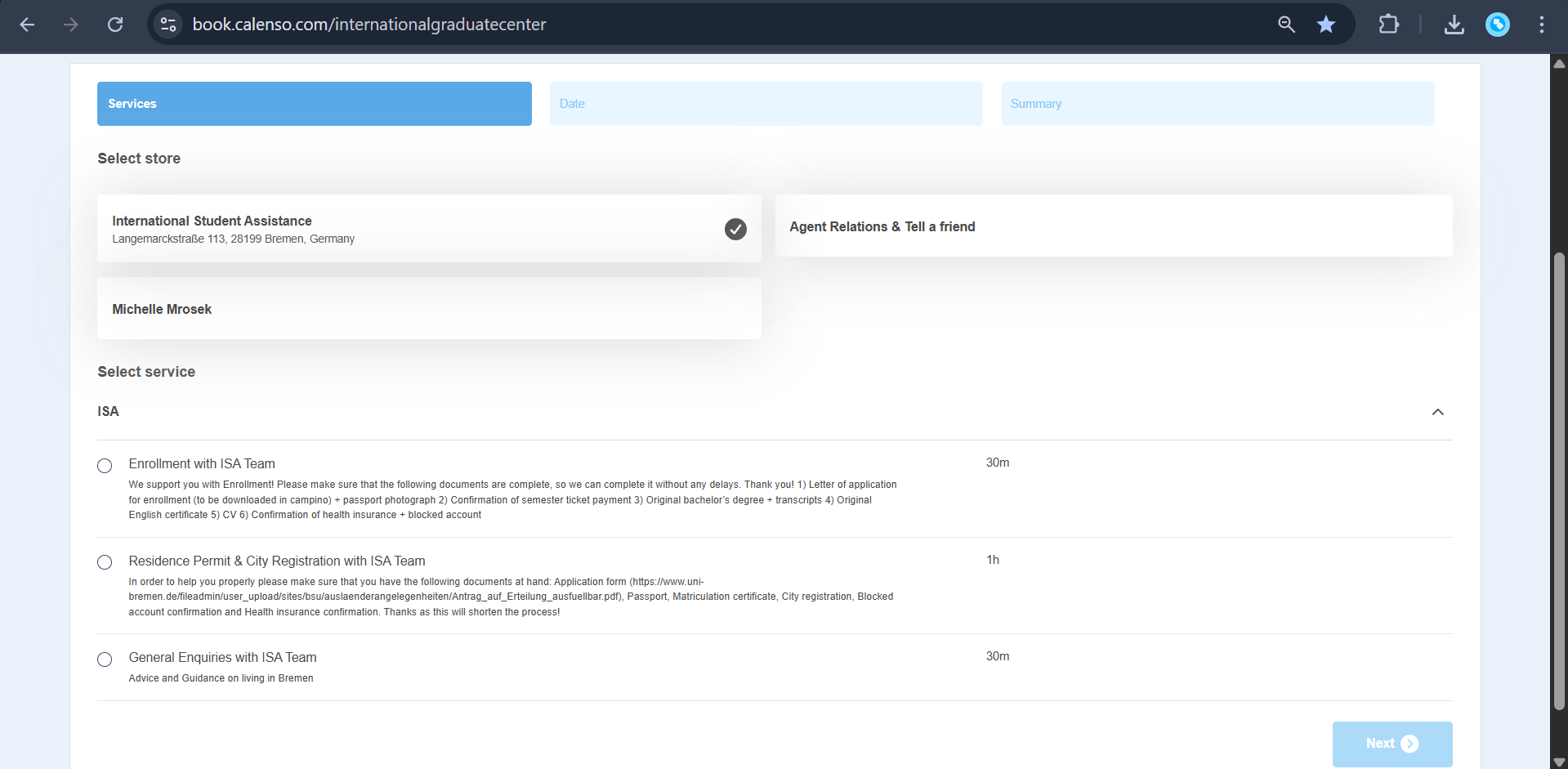Select Enrollment with ISA Team service

tap(104, 466)
